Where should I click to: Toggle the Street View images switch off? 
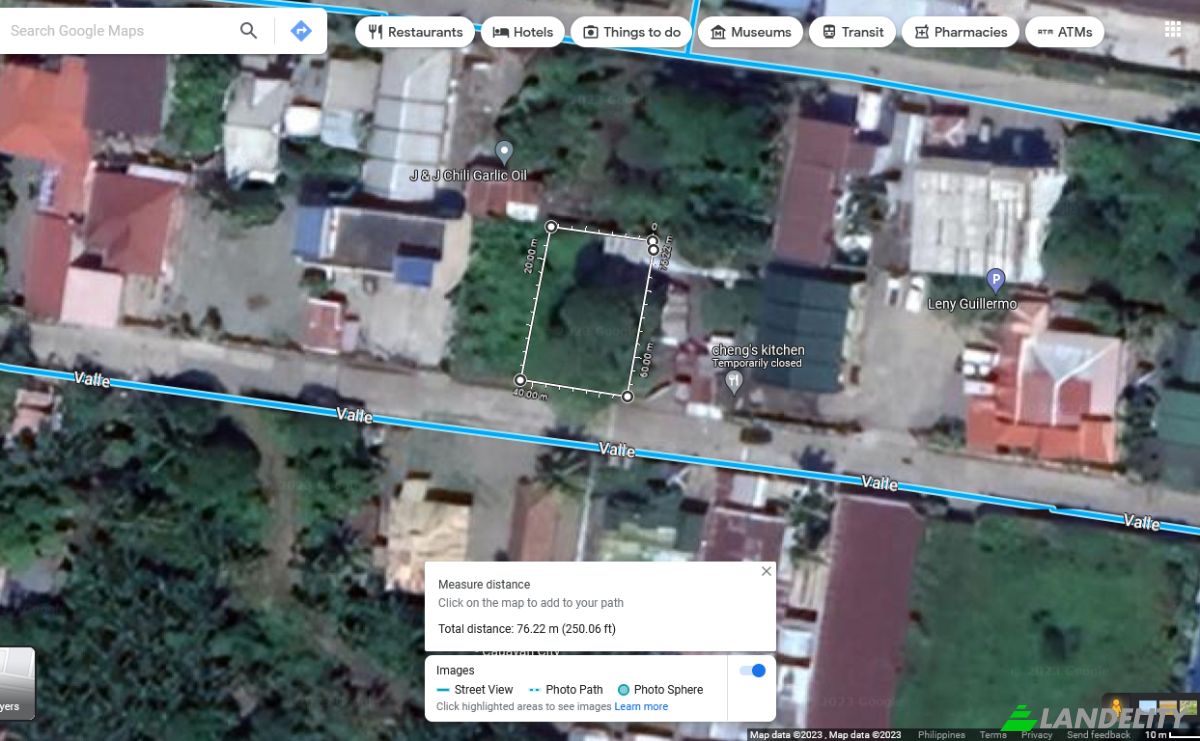pyautogui.click(x=752, y=670)
